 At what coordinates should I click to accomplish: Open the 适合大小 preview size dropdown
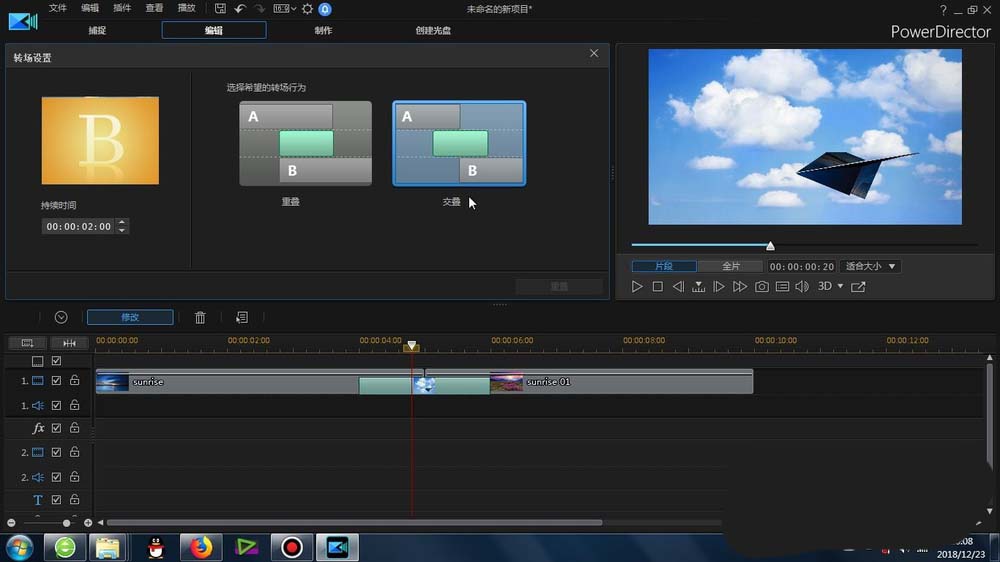pyautogui.click(x=871, y=267)
